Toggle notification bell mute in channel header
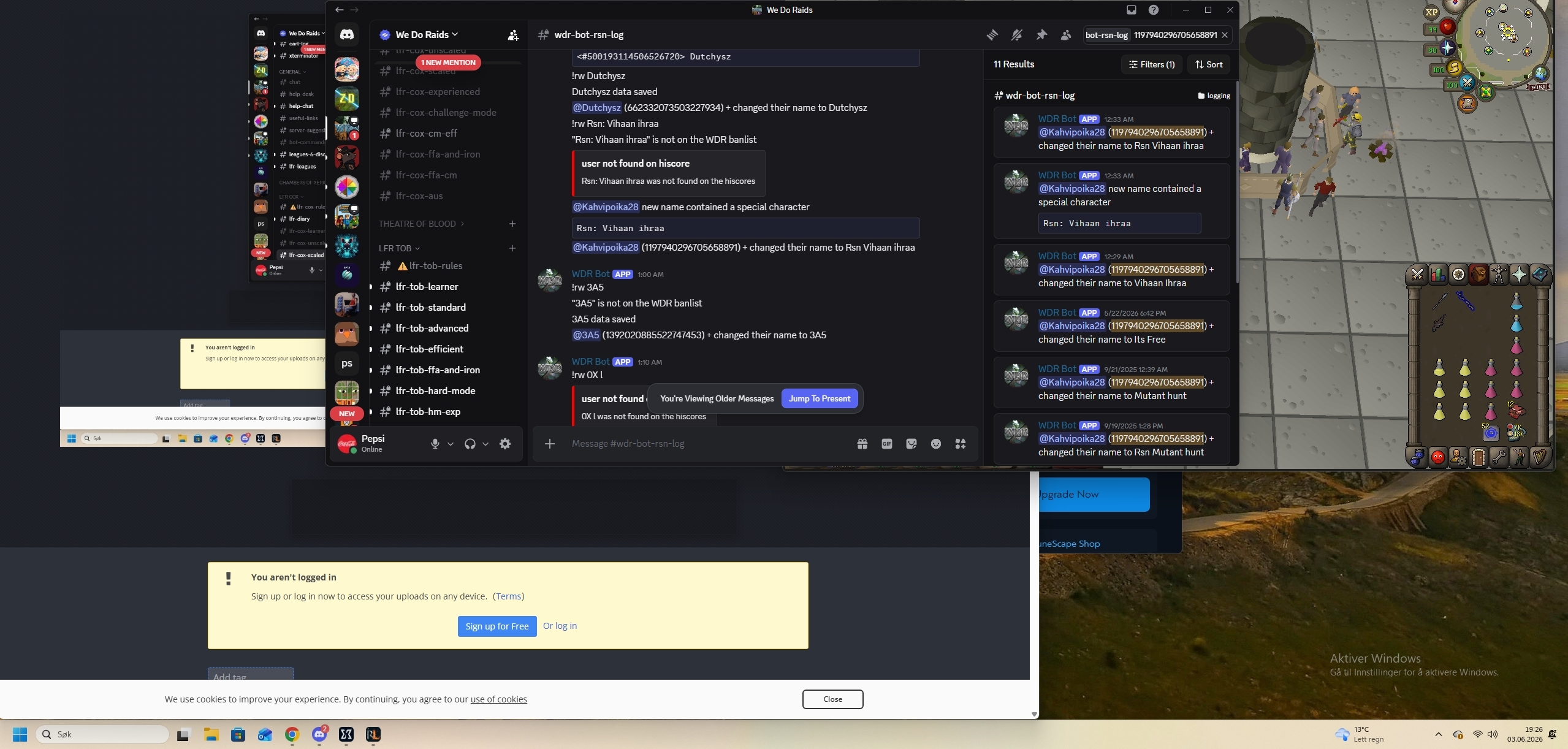 1017,35
